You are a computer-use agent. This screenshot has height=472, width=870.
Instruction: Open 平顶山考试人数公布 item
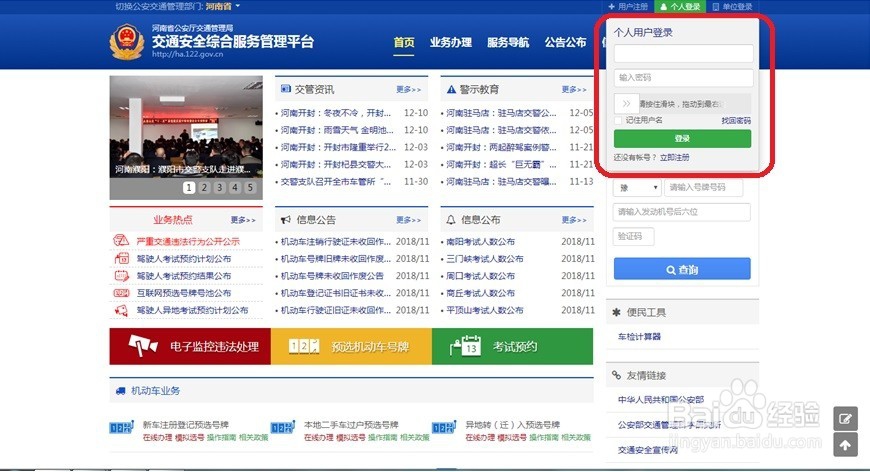485,311
